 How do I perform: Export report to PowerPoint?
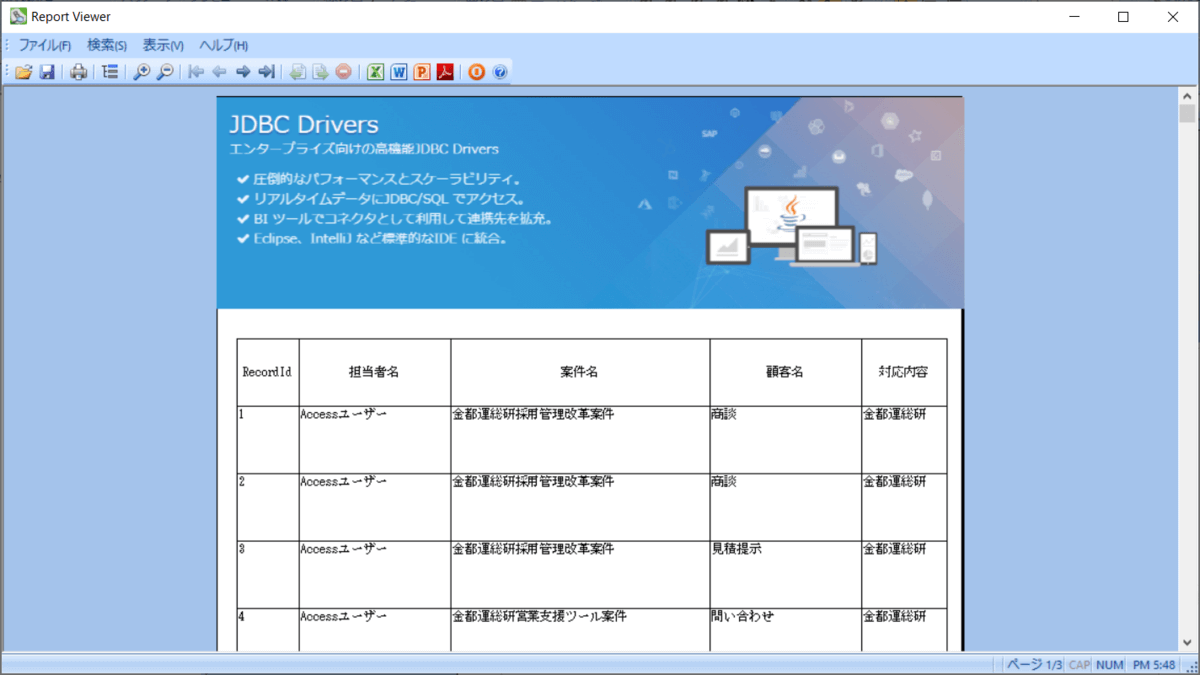(x=422, y=72)
